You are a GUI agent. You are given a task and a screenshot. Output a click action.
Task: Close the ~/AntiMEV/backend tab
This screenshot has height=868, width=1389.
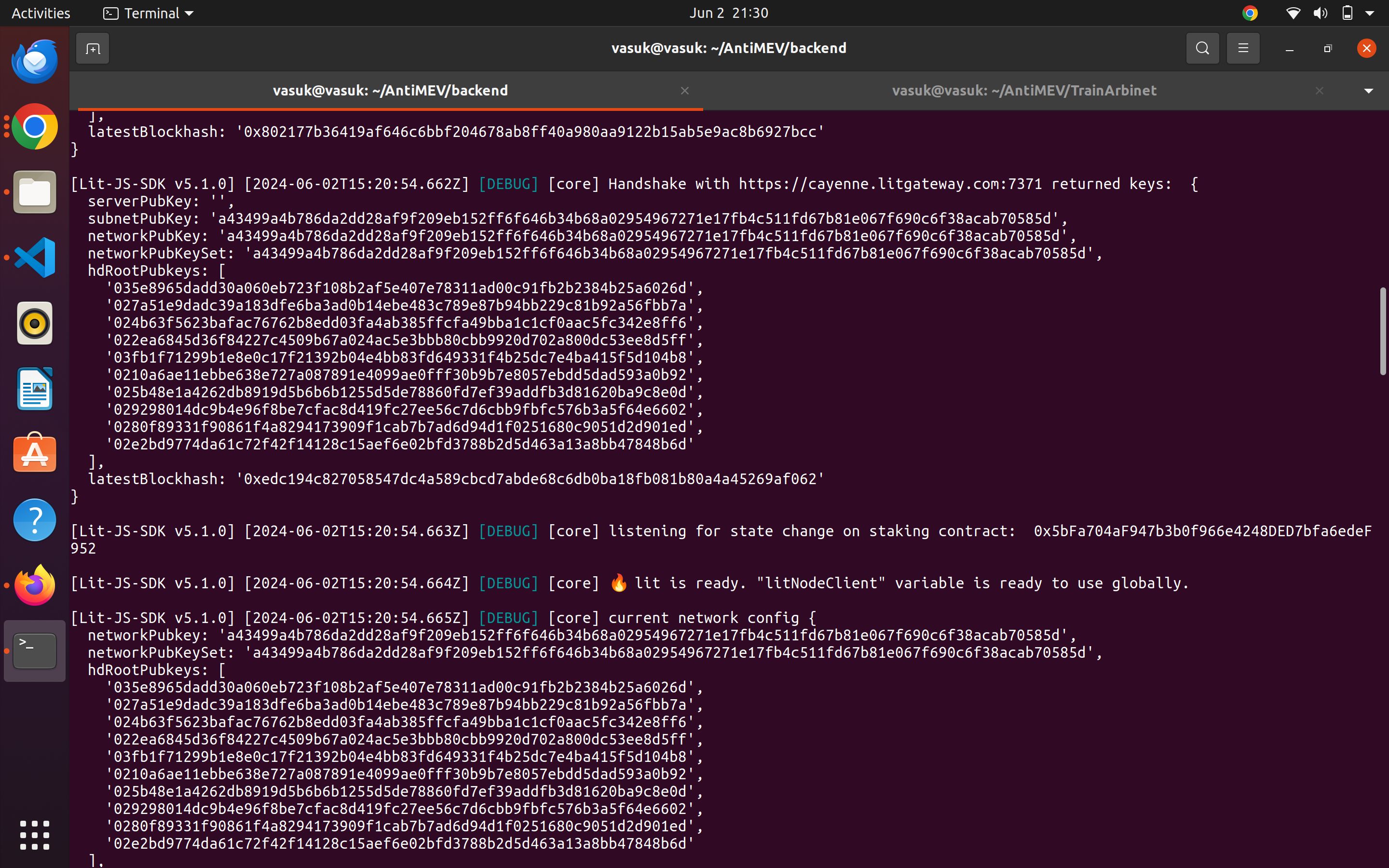coord(685,91)
